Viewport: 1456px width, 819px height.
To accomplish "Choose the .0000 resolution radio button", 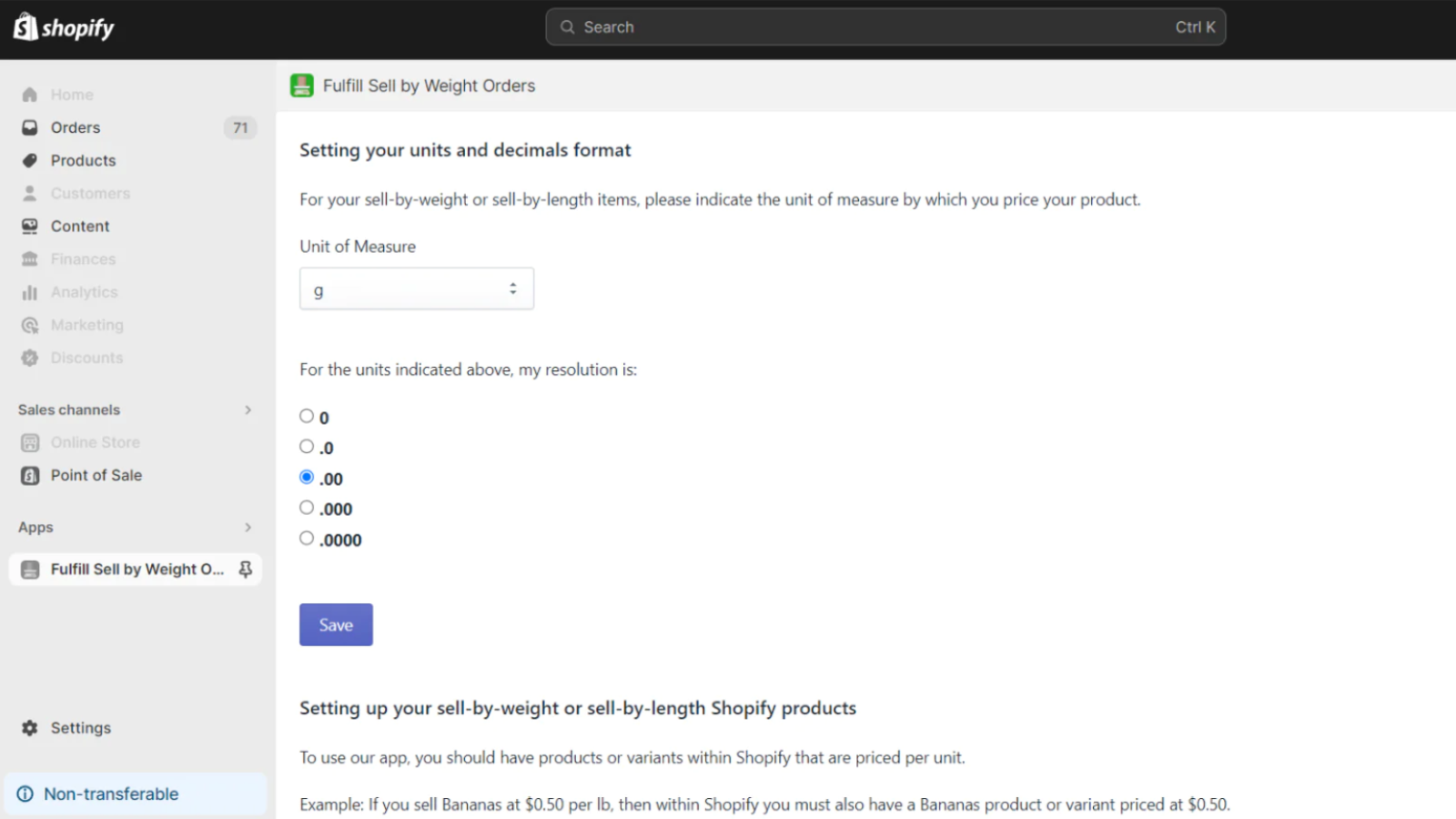I will pos(307,538).
